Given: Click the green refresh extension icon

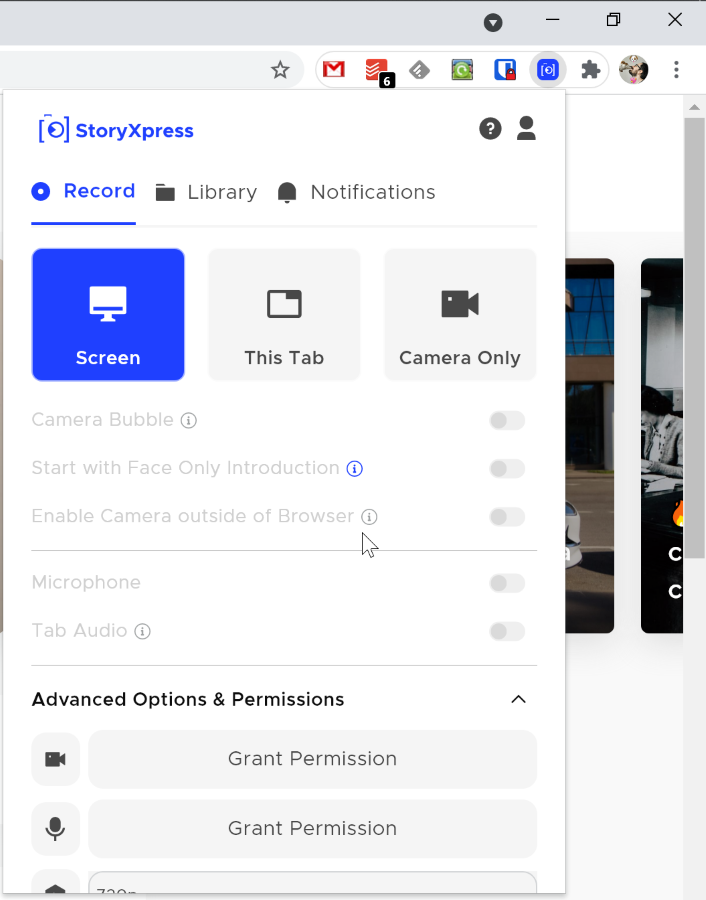Looking at the screenshot, I should pyautogui.click(x=462, y=70).
